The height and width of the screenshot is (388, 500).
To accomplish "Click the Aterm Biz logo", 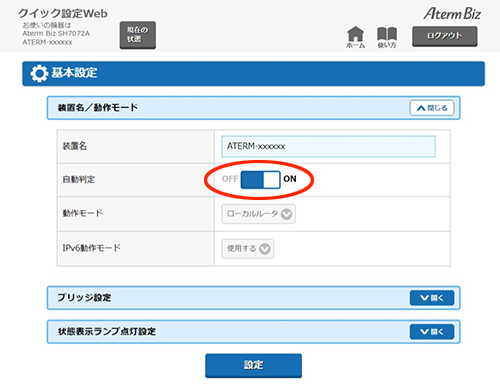I will pos(452,14).
